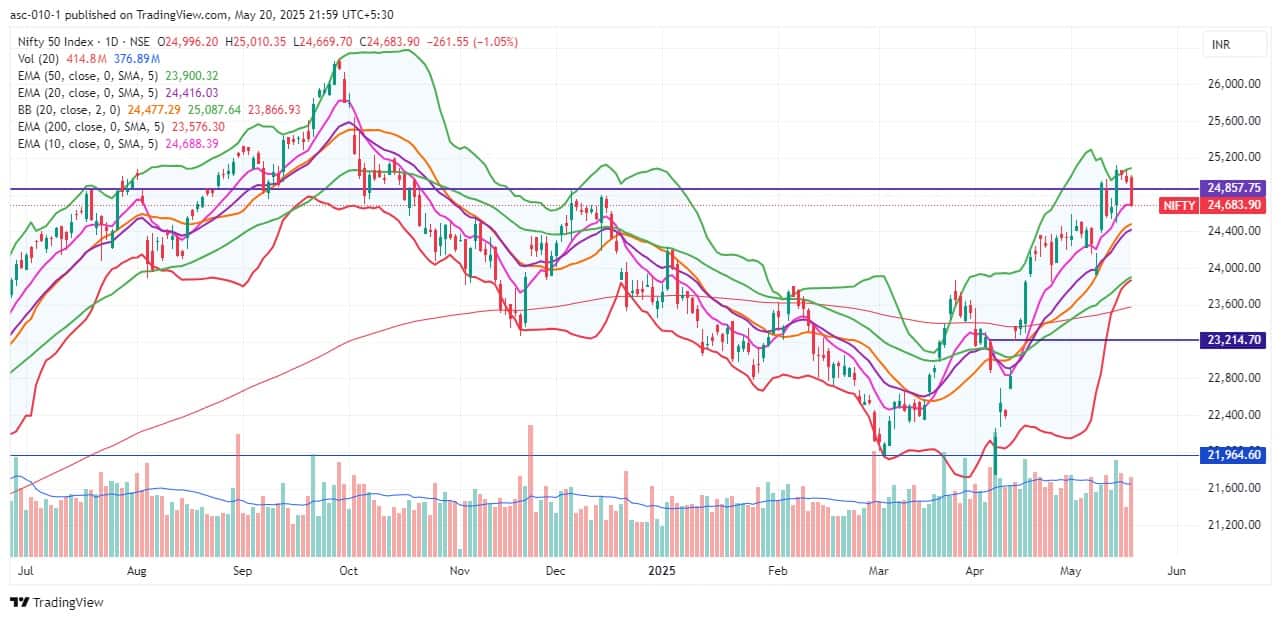Viewport: 1281px width, 620px height.
Task: Click the EMA 10 value 24,688.39
Action: [x=194, y=144]
